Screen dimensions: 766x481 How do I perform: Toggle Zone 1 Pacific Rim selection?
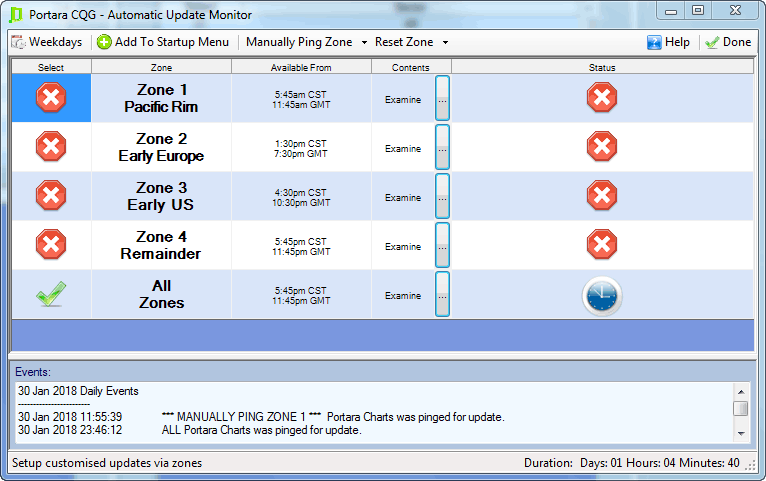pos(51,98)
